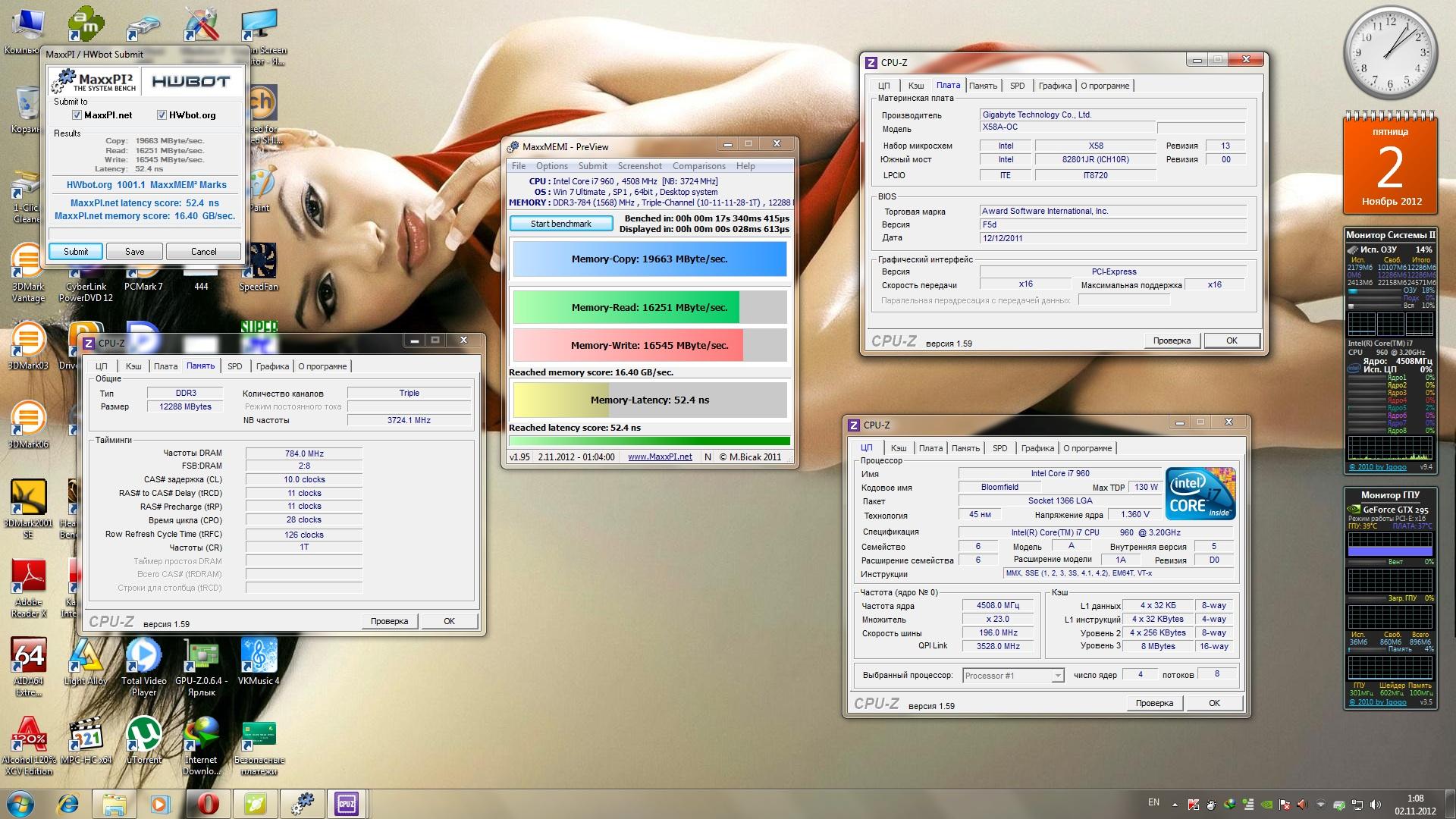This screenshot has width=1456, height=819.
Task: Click the taskbar clock showing 1:08
Action: pyautogui.click(x=1415, y=805)
